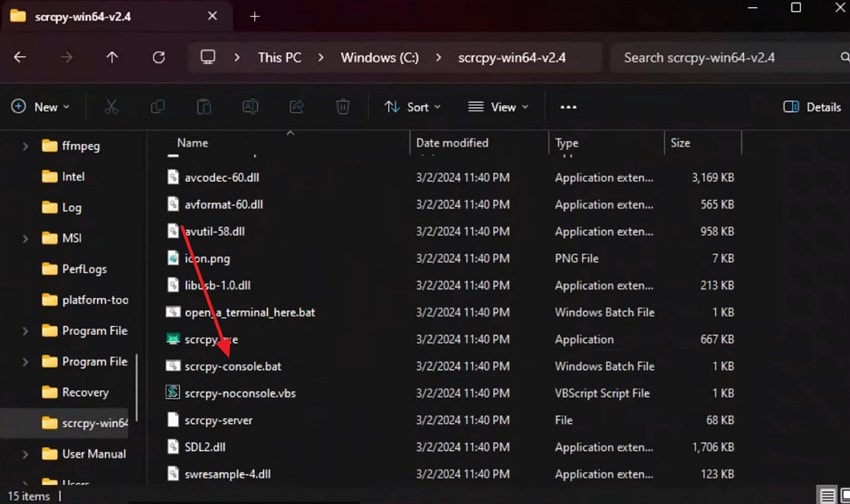Click the scrcpy-server blank file icon
Image resolution: width=850 pixels, height=504 pixels.
click(x=172, y=419)
